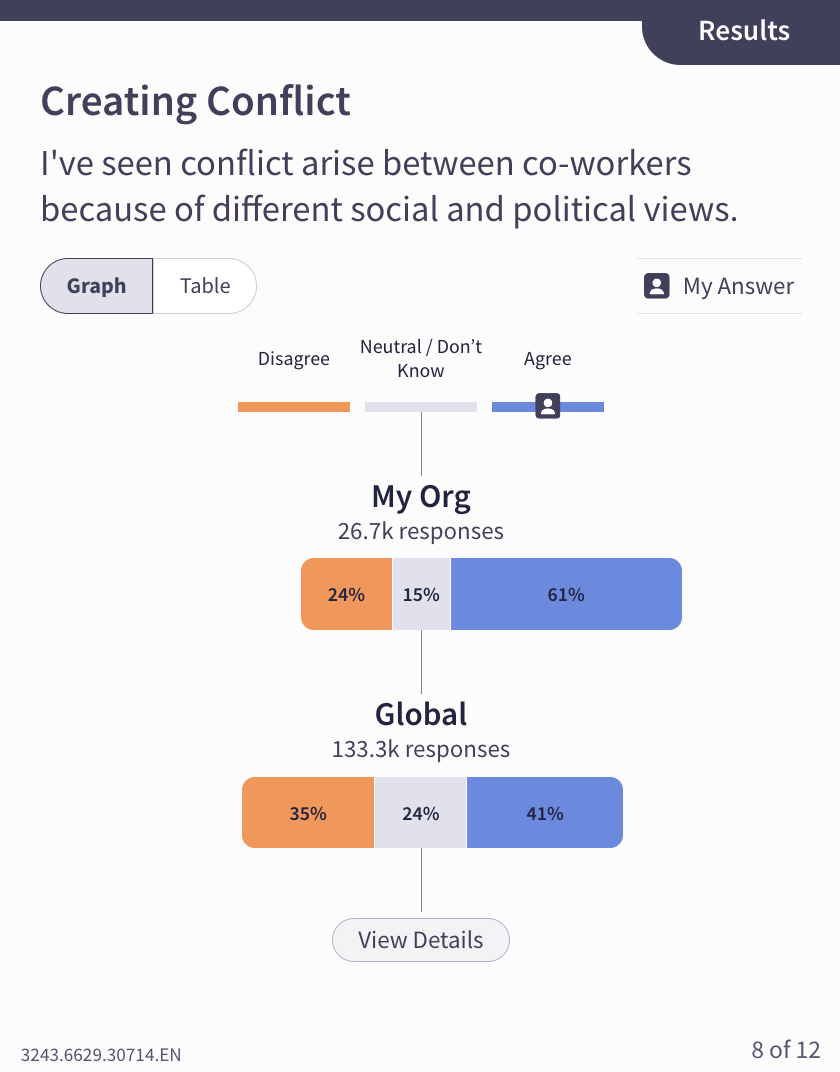Open View Details for results
This screenshot has width=840, height=1072.
tap(421, 940)
